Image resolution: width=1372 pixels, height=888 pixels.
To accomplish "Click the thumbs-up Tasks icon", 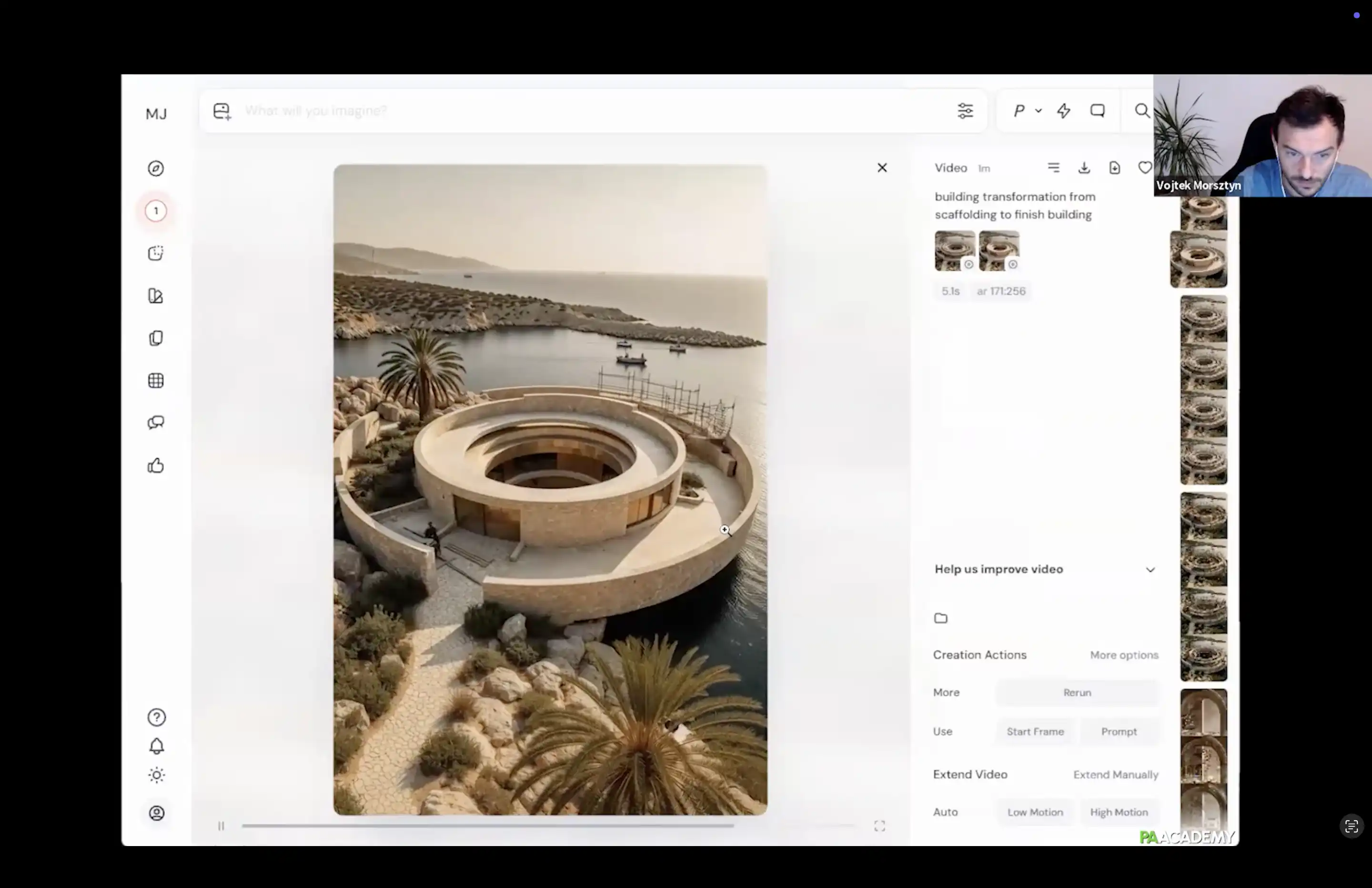I will coord(156,465).
